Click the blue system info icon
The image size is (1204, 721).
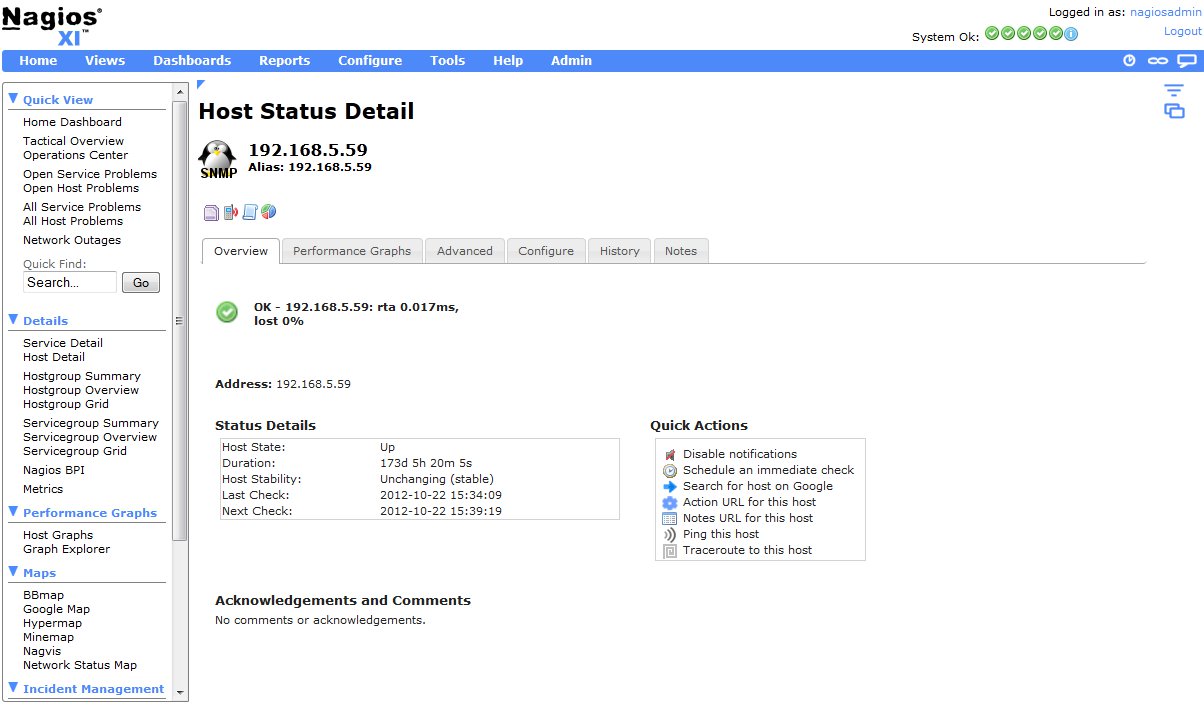tap(1071, 33)
